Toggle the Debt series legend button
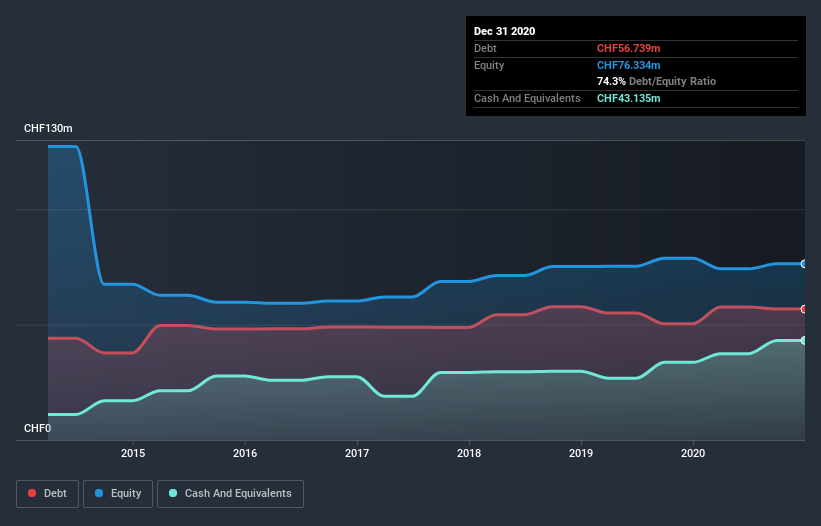Image resolution: width=821 pixels, height=526 pixels. (x=47, y=494)
